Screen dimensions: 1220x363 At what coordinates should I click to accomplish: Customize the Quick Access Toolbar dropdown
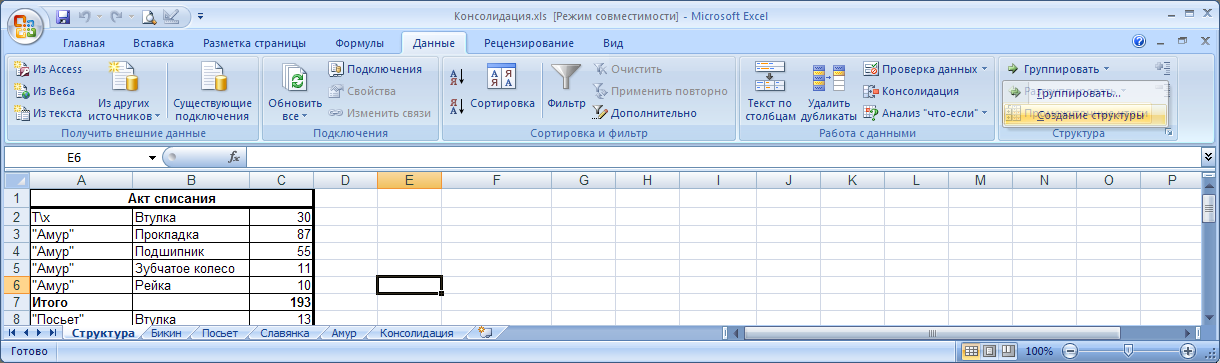pyautogui.click(x=200, y=16)
